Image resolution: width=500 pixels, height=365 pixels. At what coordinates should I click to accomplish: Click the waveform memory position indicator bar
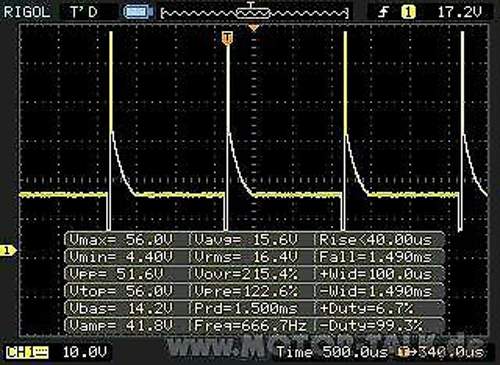point(255,13)
